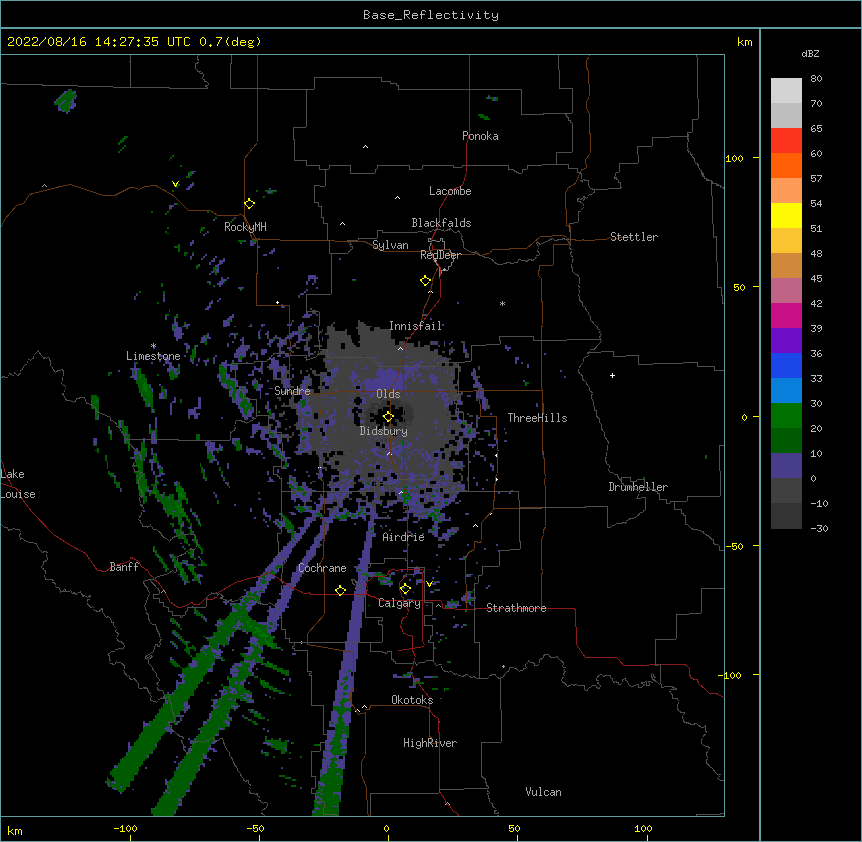Image resolution: width=862 pixels, height=842 pixels.
Task: Click the RedDeer city label
Action: click(440, 255)
